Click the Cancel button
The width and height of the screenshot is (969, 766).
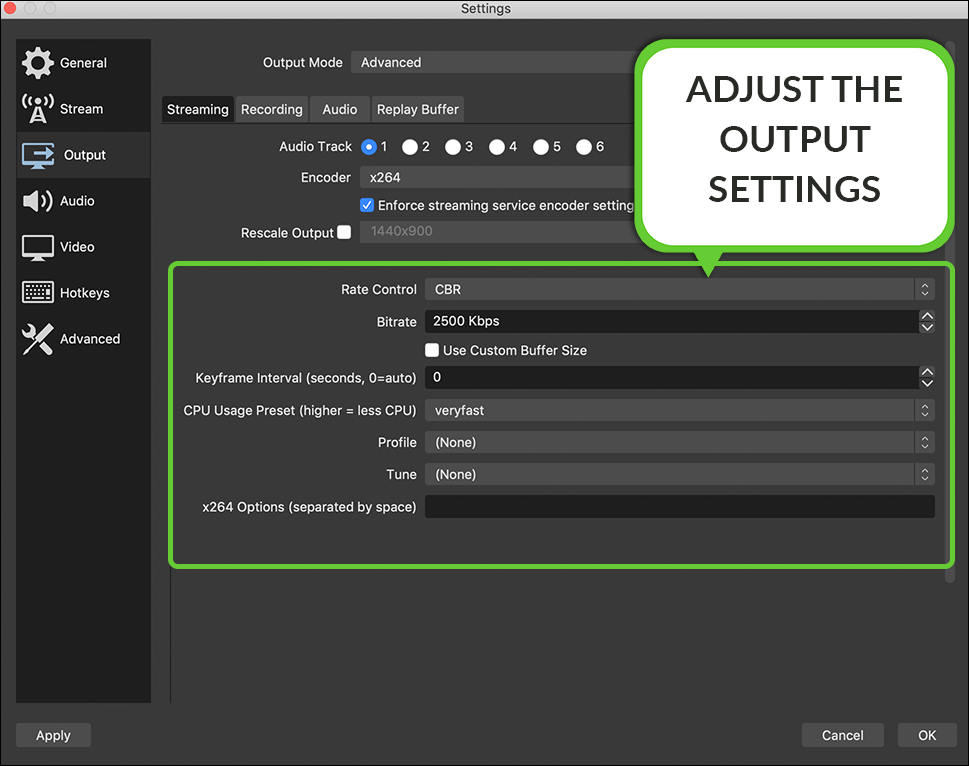842,735
